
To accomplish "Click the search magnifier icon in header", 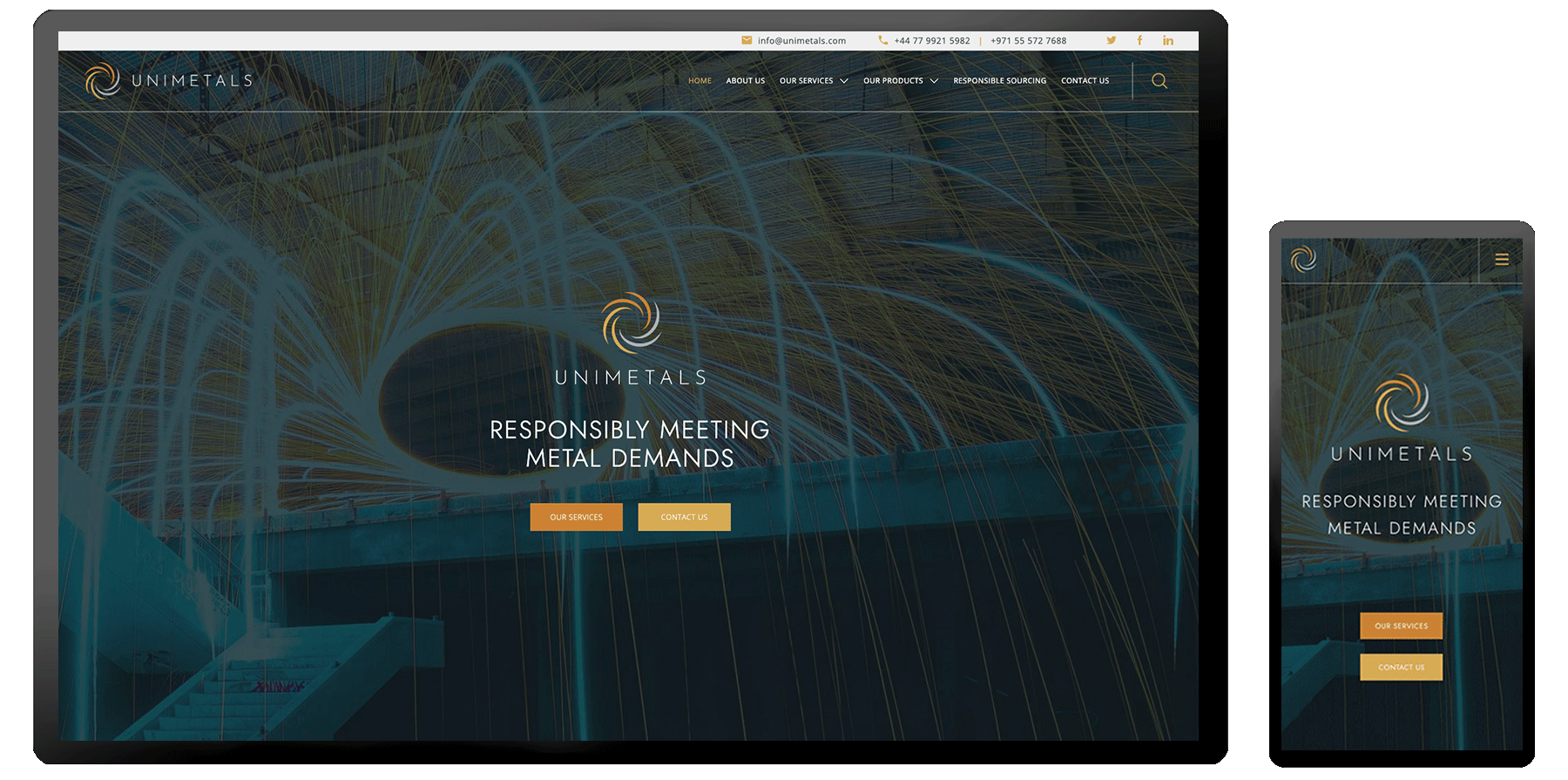I will point(1159,81).
